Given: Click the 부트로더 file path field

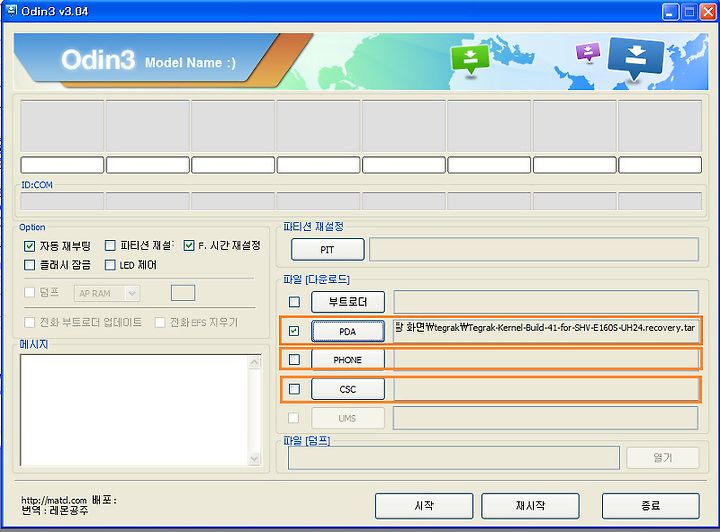Looking at the screenshot, I should [546, 302].
